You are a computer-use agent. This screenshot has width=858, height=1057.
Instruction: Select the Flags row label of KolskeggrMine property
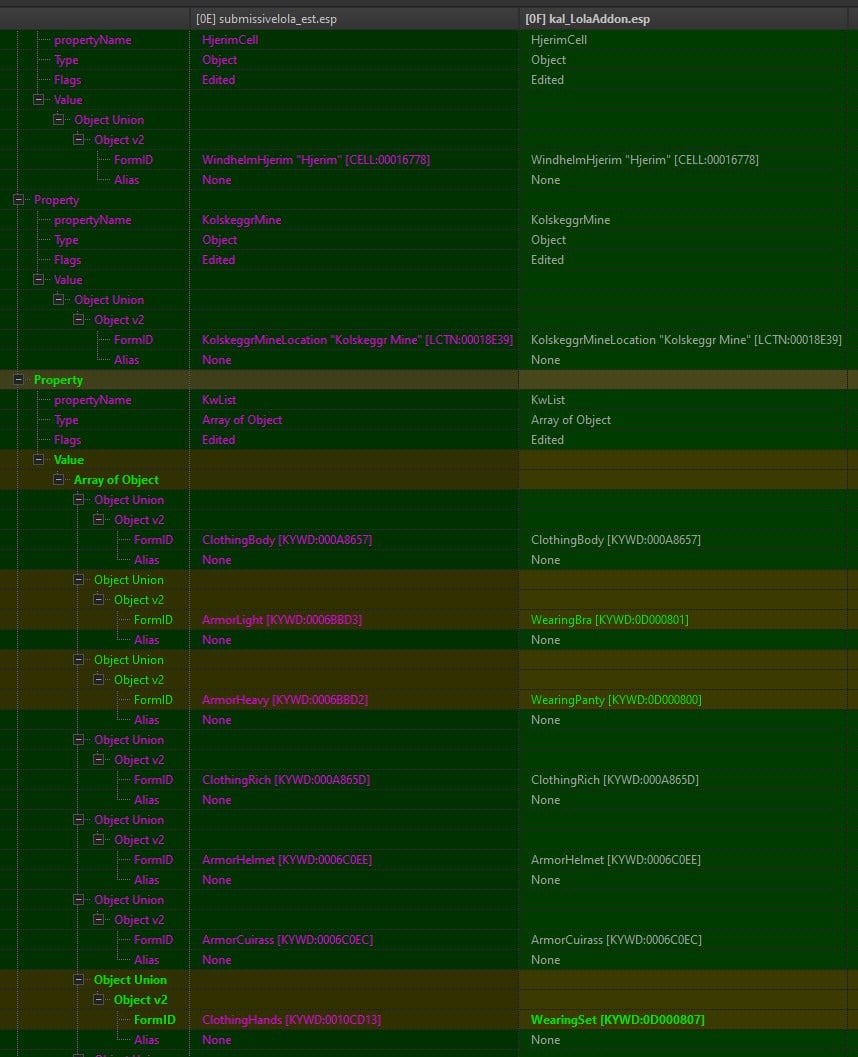(67, 260)
